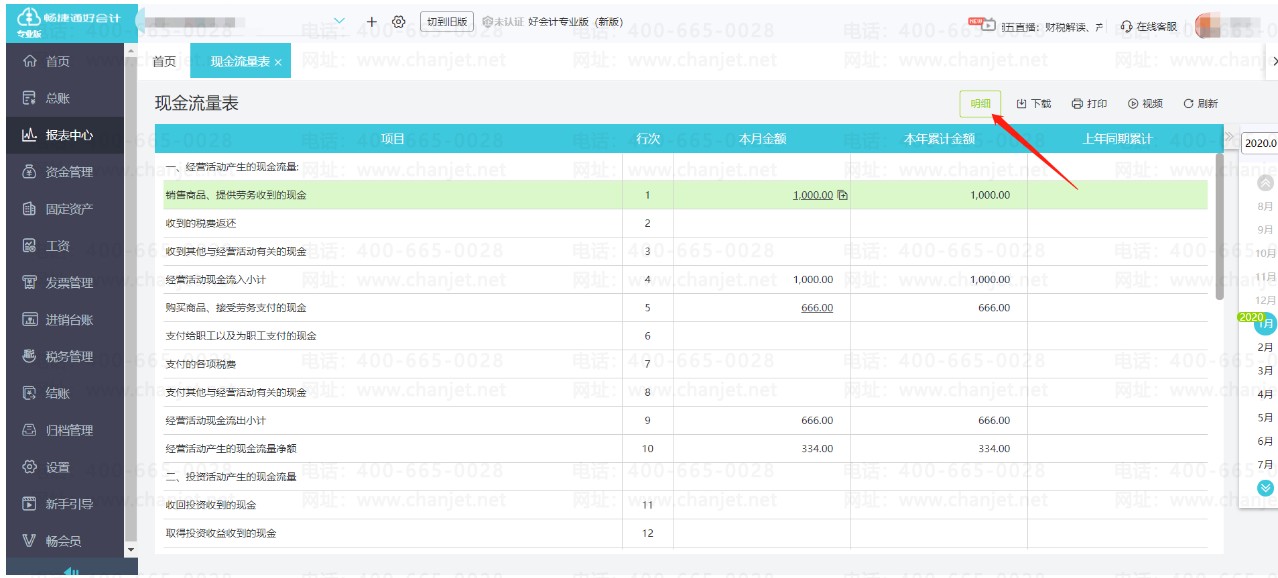This screenshot has width=1278, height=578.
Task: Click the table vertical scrollbar
Action: [x=1219, y=226]
